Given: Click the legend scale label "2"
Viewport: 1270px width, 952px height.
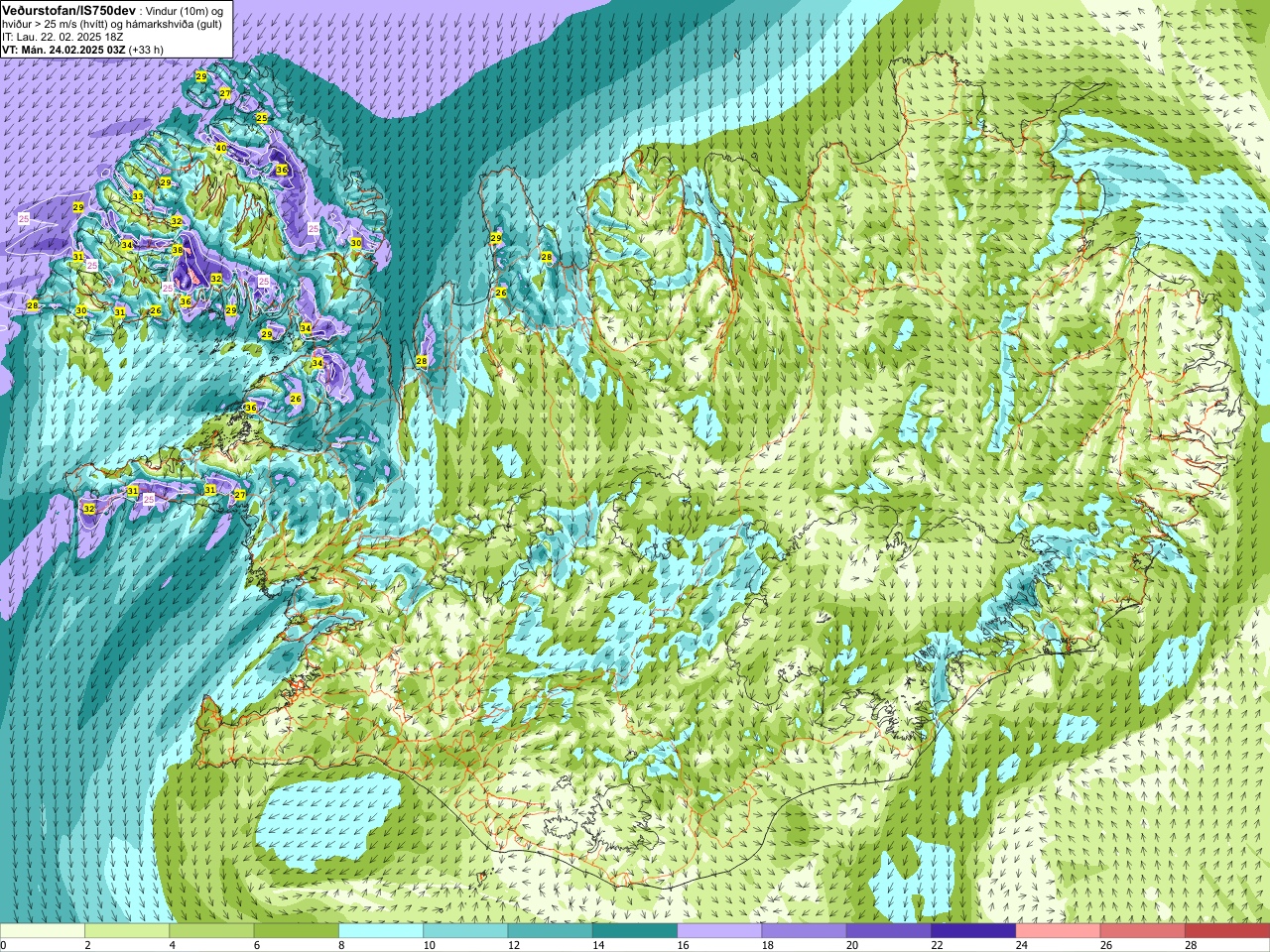Looking at the screenshot, I should [x=88, y=945].
